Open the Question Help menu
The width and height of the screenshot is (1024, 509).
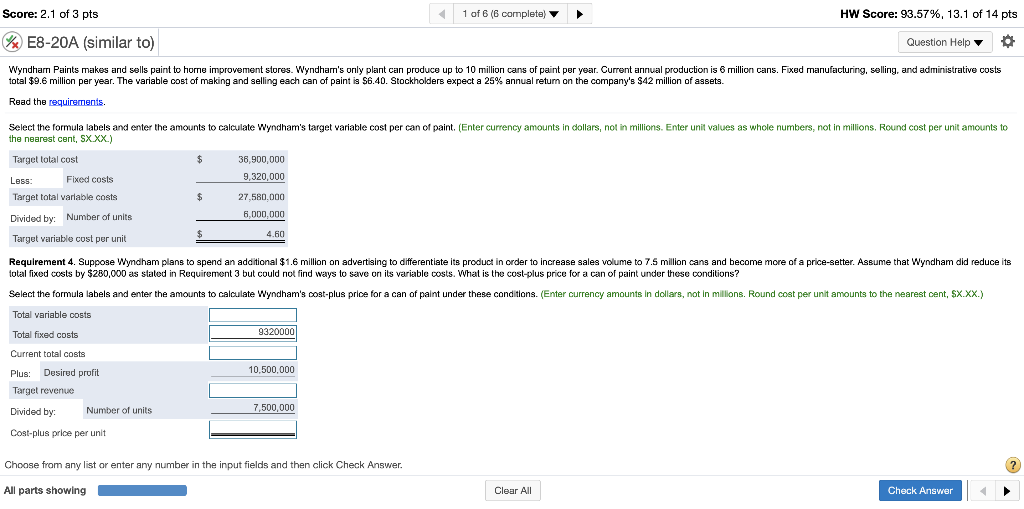[x=944, y=42]
